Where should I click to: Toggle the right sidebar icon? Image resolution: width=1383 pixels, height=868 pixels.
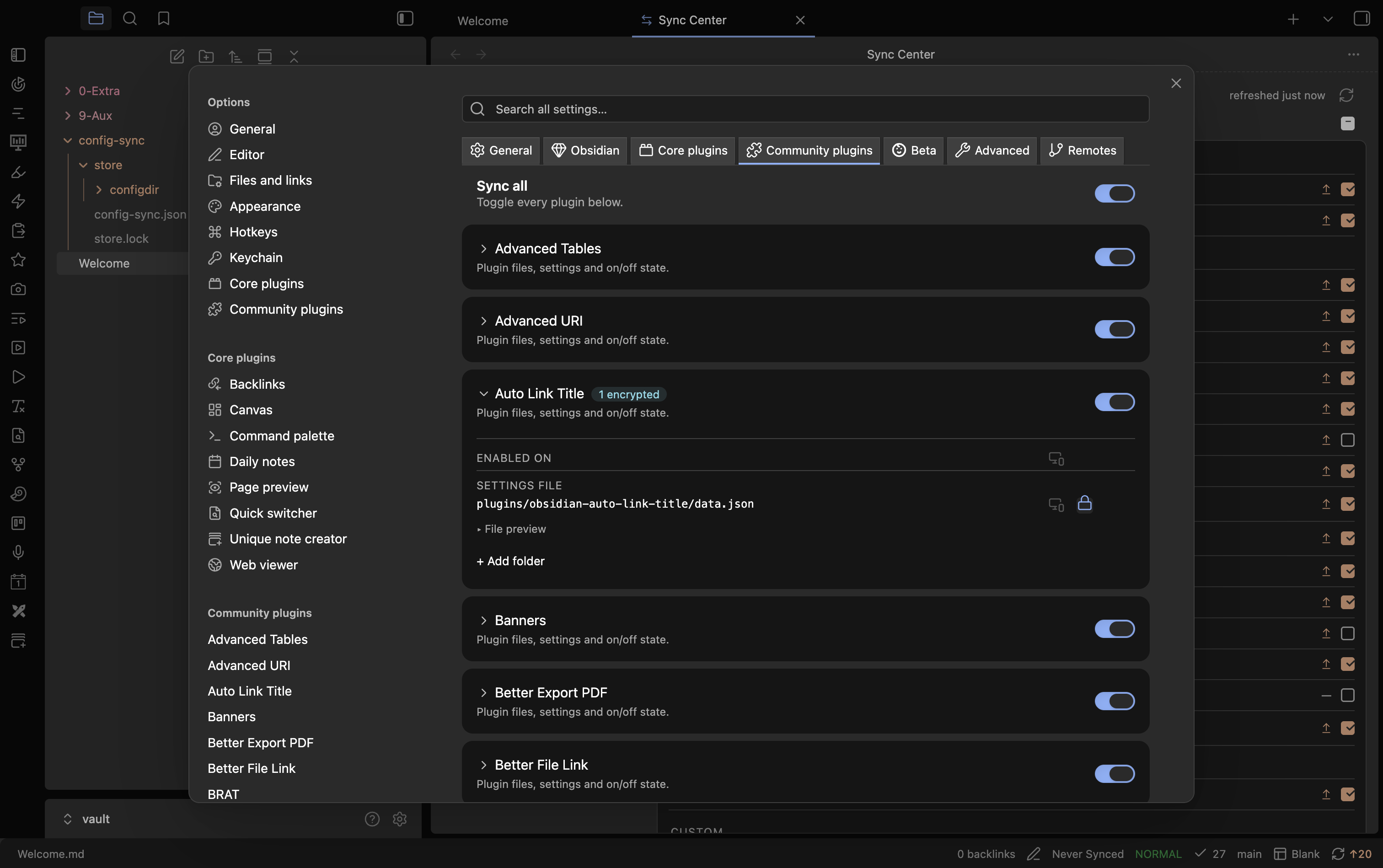pyautogui.click(x=1361, y=18)
